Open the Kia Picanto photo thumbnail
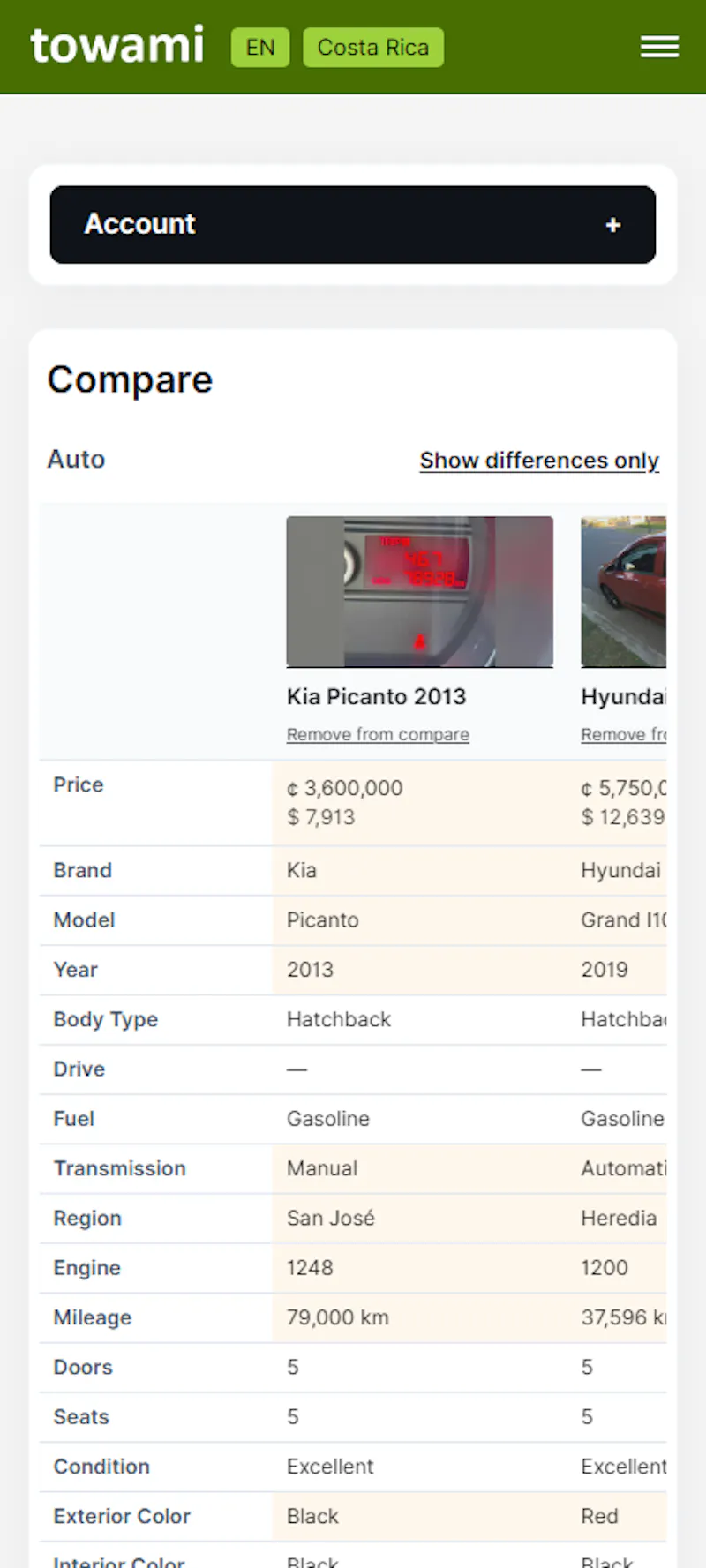Image resolution: width=706 pixels, height=1568 pixels. [420, 591]
